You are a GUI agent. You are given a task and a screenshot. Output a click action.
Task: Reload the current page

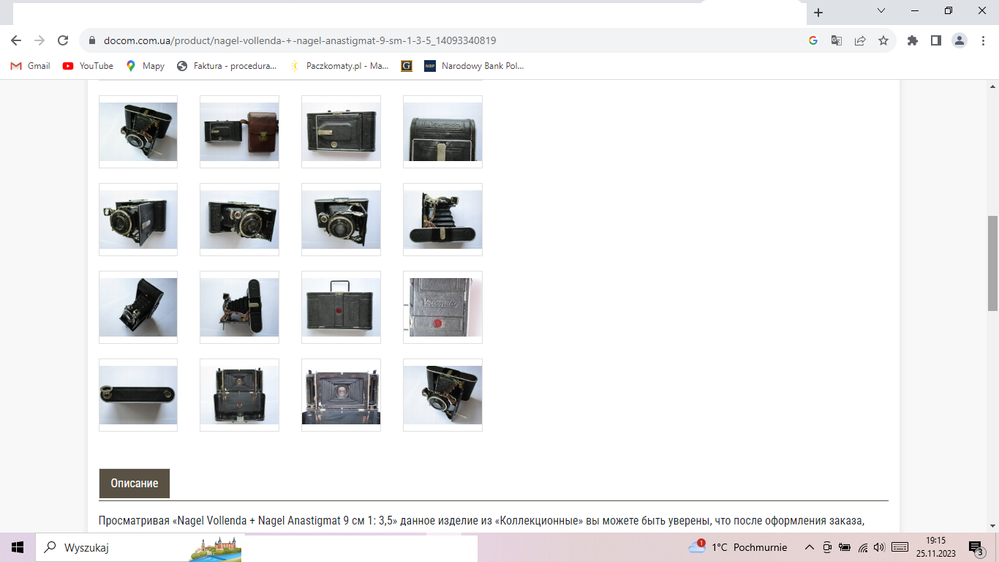click(63, 41)
